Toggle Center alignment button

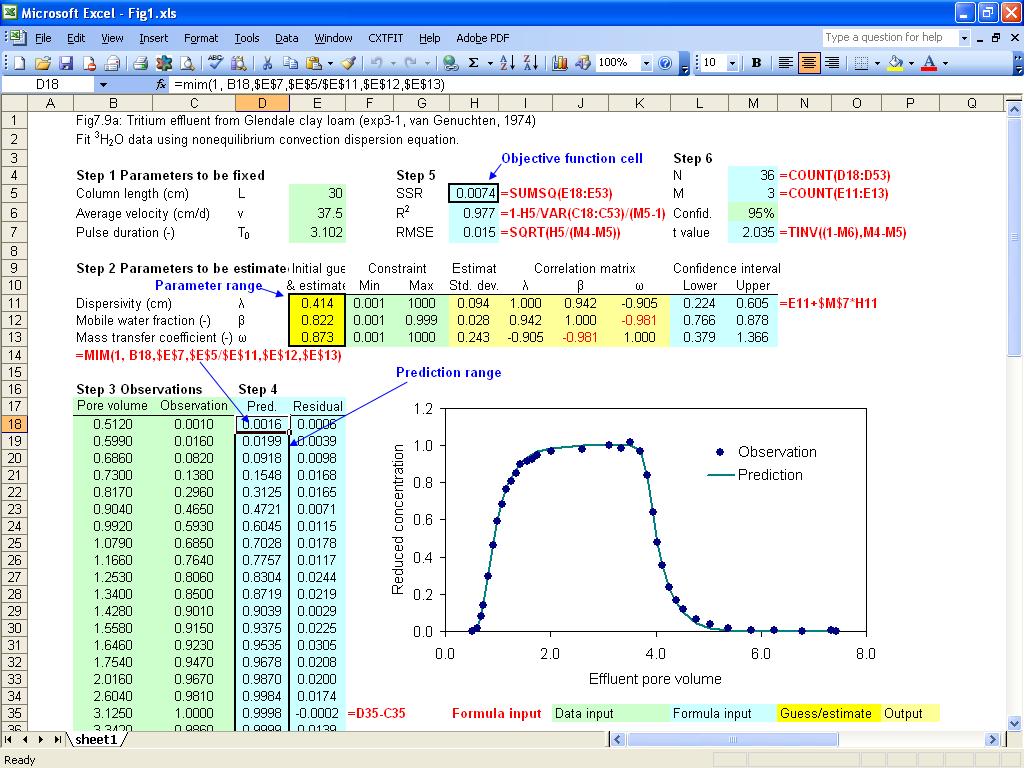click(809, 63)
